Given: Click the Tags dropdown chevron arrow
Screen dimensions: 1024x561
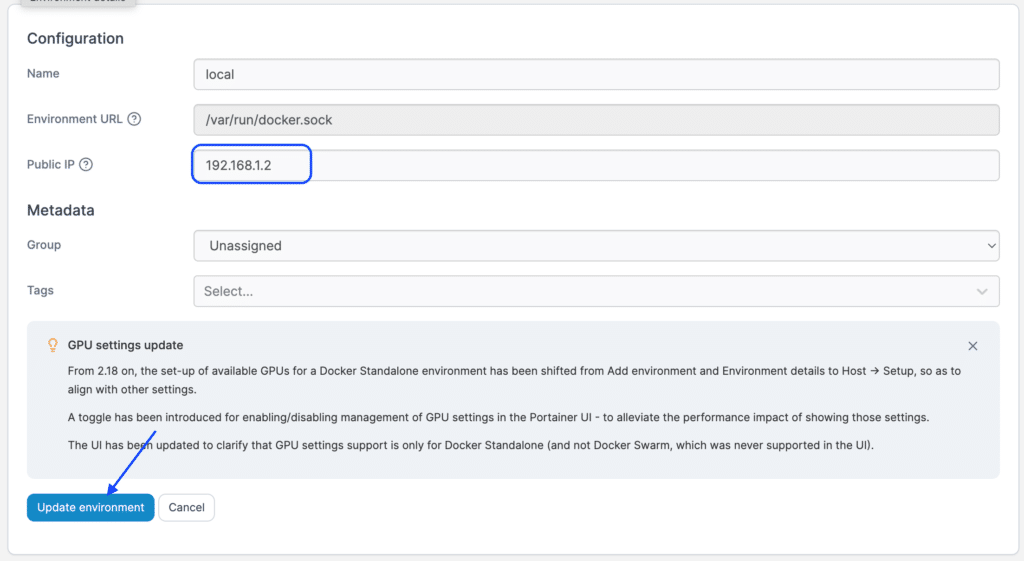Looking at the screenshot, I should tap(982, 292).
